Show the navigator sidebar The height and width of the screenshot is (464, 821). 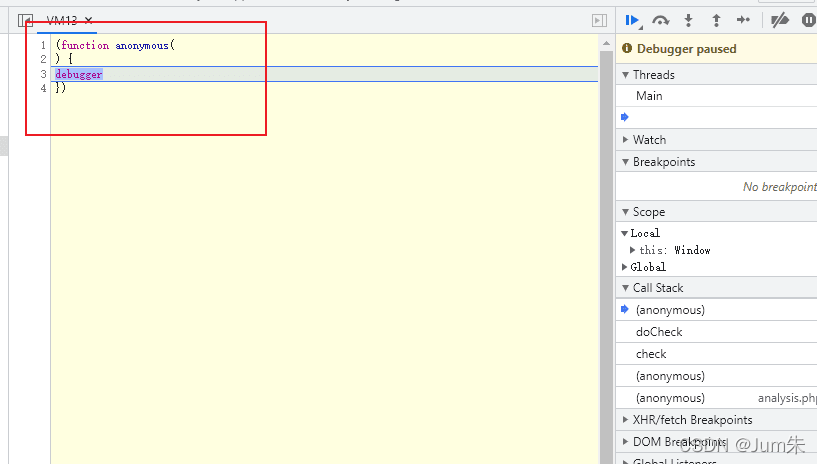(25, 20)
